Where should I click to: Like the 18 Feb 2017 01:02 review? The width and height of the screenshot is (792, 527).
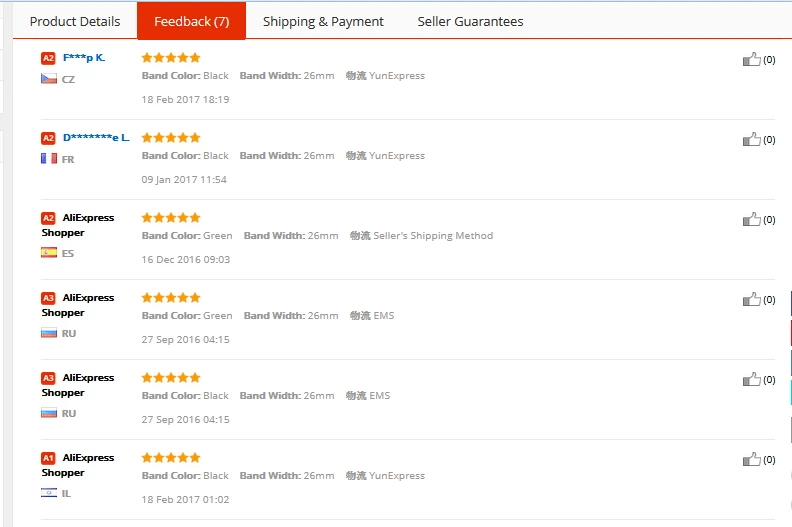[x=751, y=459]
